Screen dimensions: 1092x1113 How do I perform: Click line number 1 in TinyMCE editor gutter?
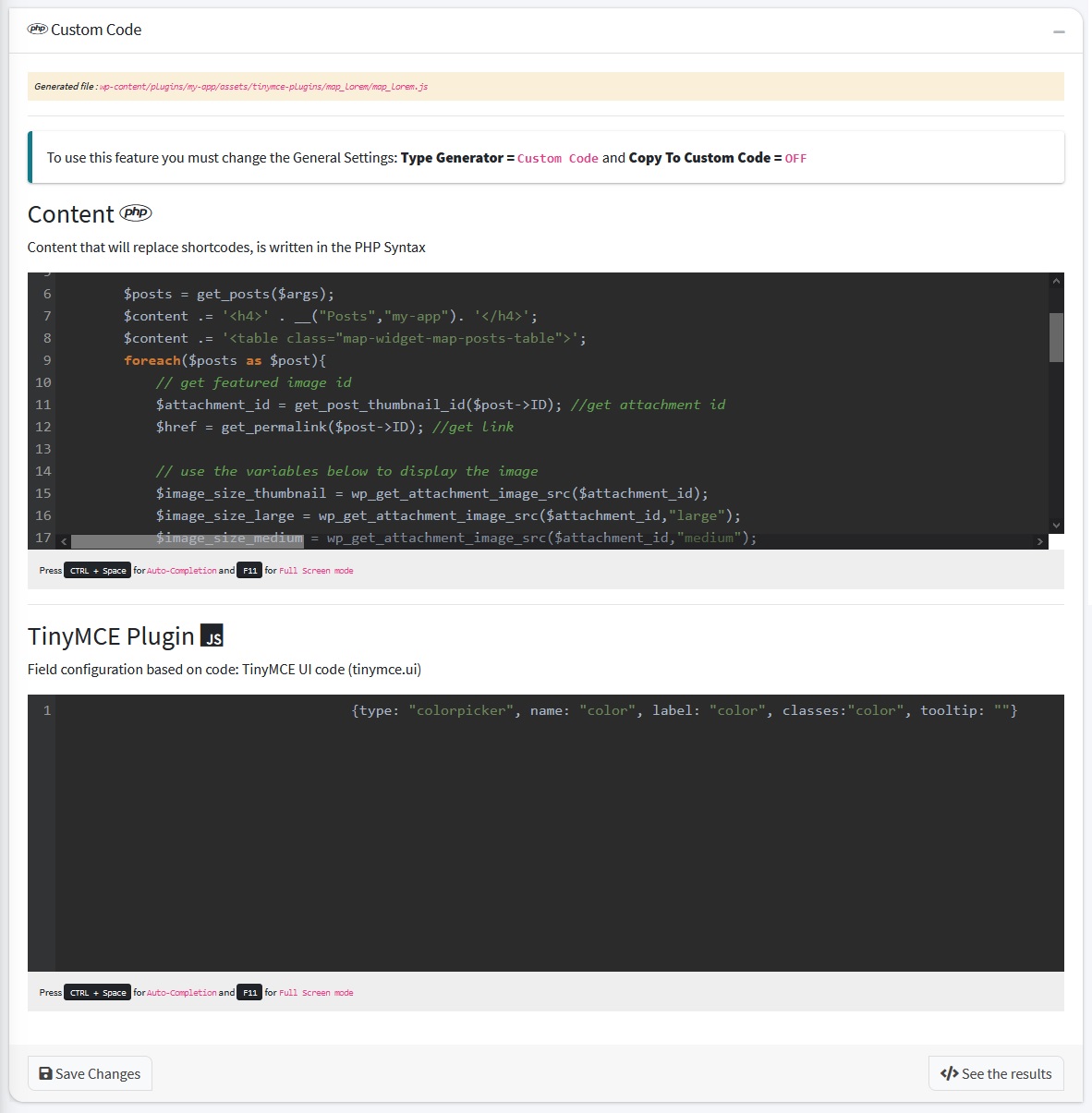pos(46,710)
